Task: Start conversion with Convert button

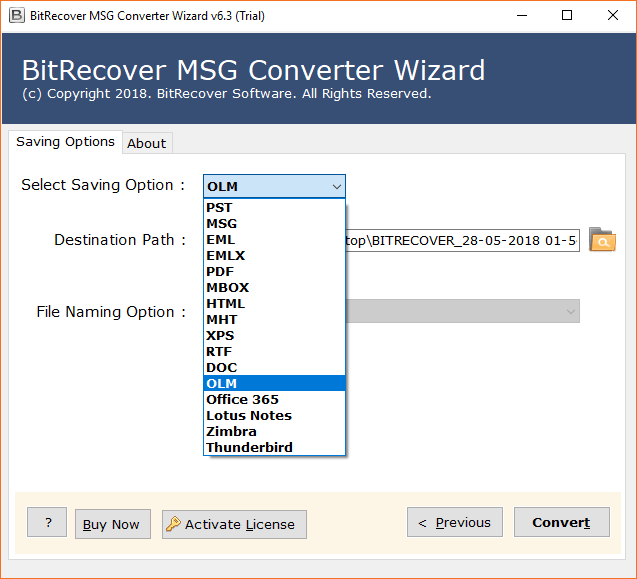Action: click(x=562, y=522)
